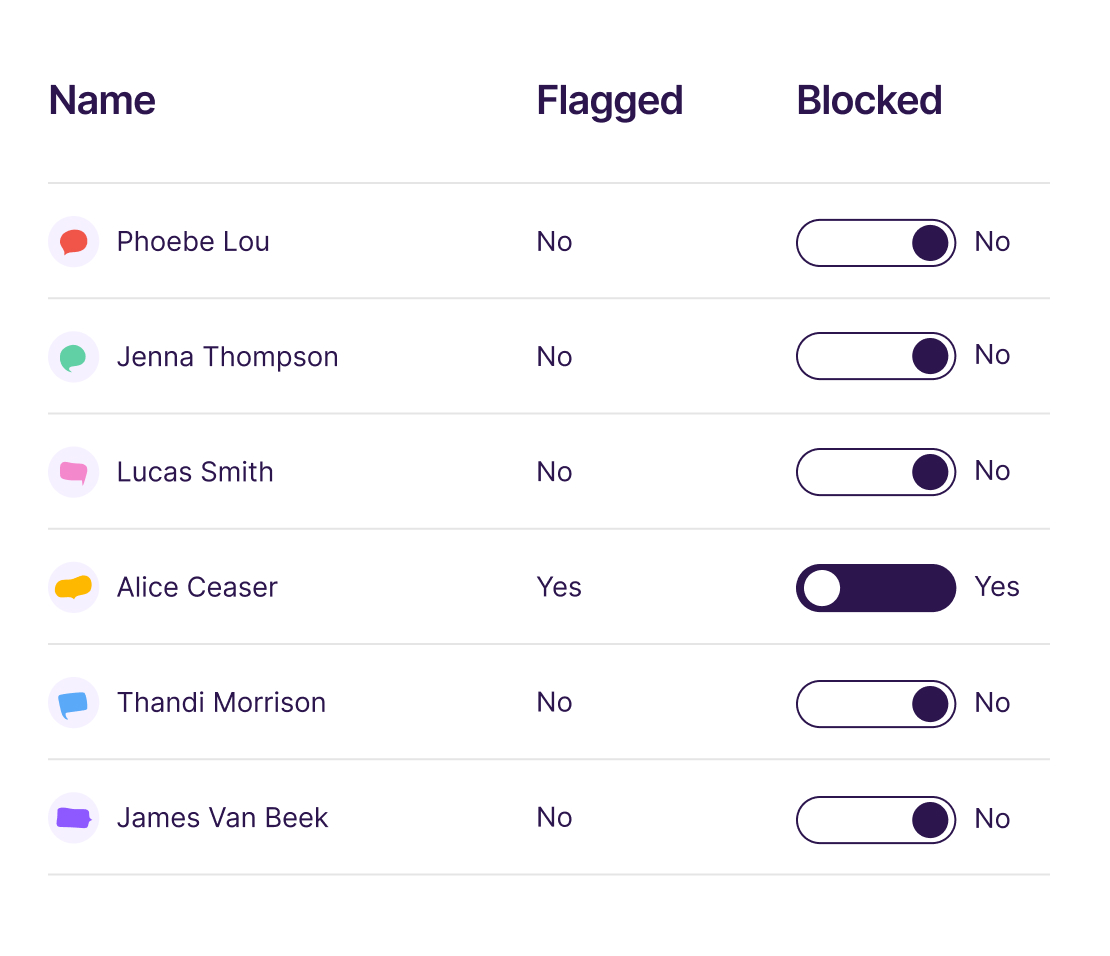The height and width of the screenshot is (956, 1110).
Task: Toggle the Blocked switch for Jenna Thompson
Action: 876,355
